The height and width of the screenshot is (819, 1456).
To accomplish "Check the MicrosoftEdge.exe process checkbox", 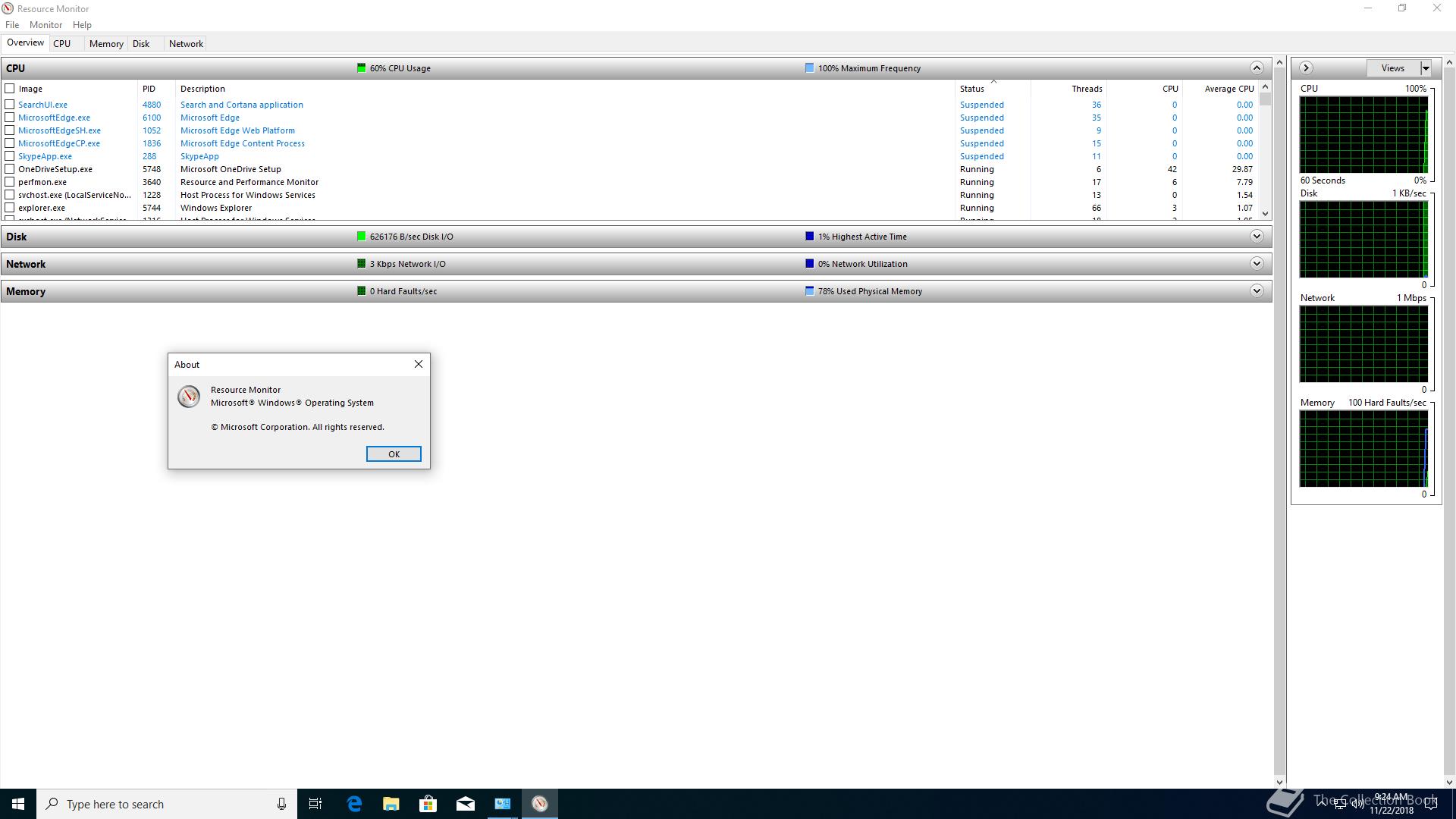I will click(10, 118).
